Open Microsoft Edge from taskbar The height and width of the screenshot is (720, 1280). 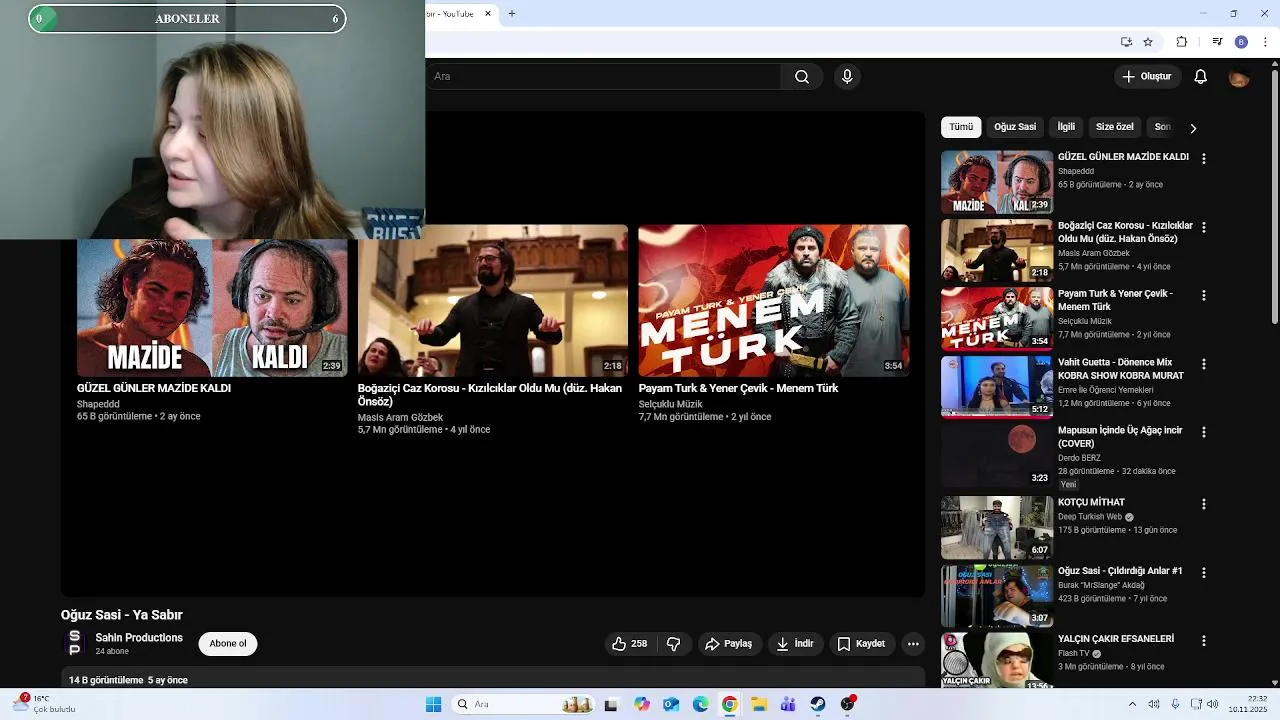tap(701, 705)
